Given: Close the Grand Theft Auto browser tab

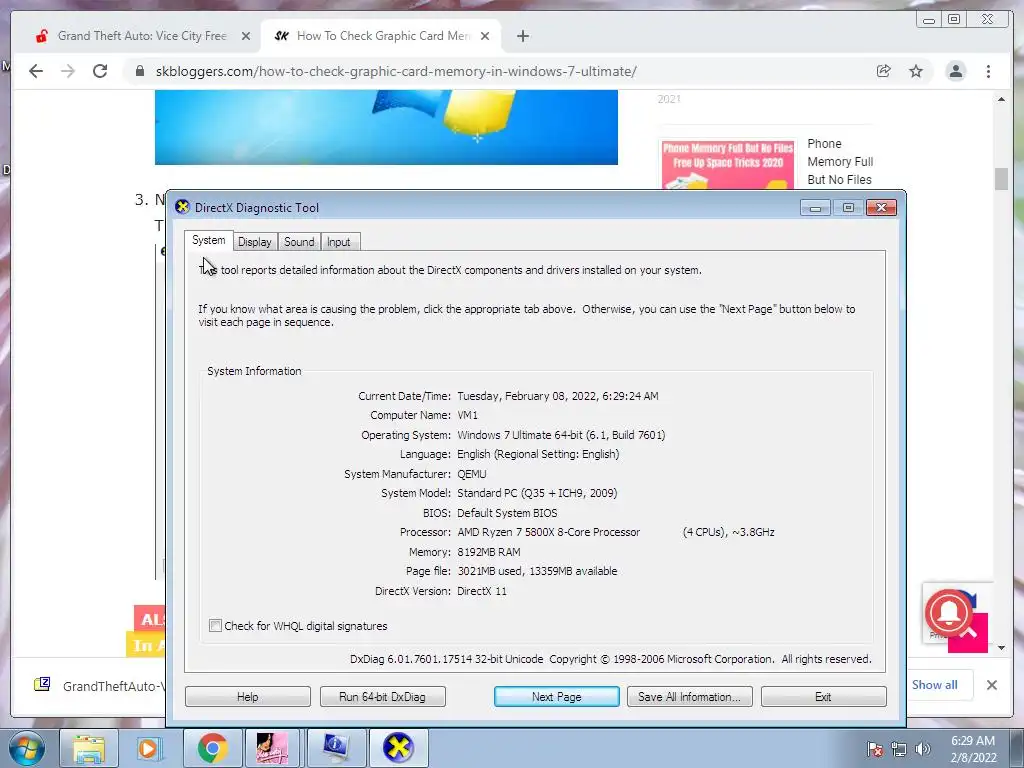Looking at the screenshot, I should click(246, 36).
